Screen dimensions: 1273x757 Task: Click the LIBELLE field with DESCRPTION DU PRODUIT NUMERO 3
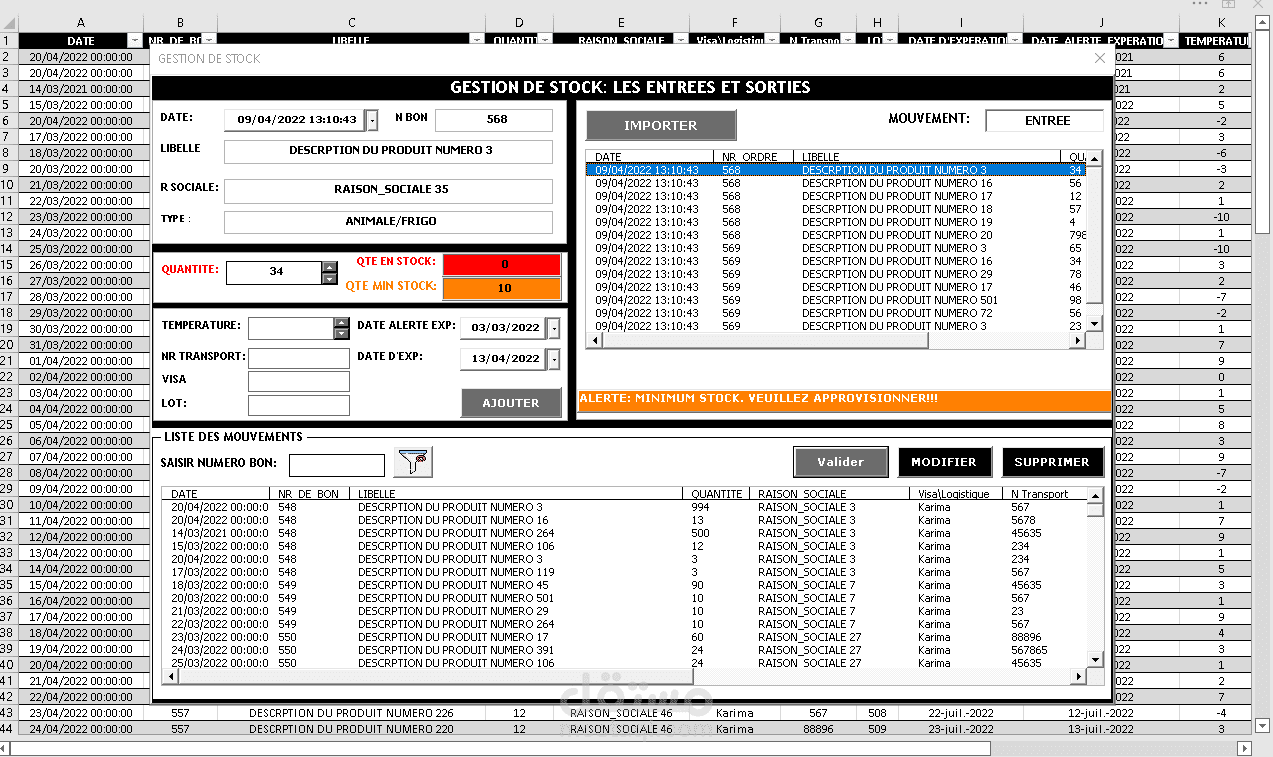[388, 151]
